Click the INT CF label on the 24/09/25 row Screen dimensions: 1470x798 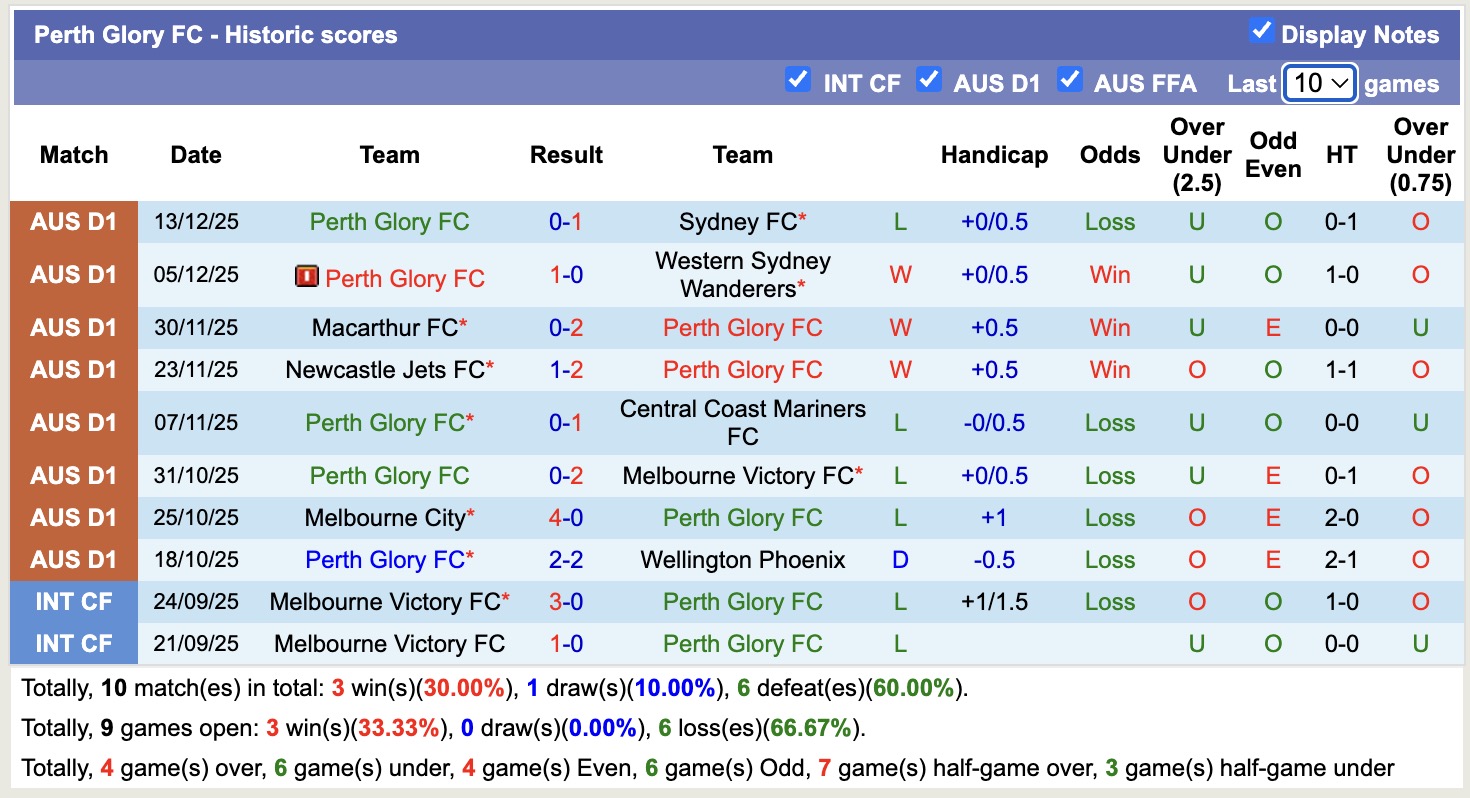click(x=74, y=601)
